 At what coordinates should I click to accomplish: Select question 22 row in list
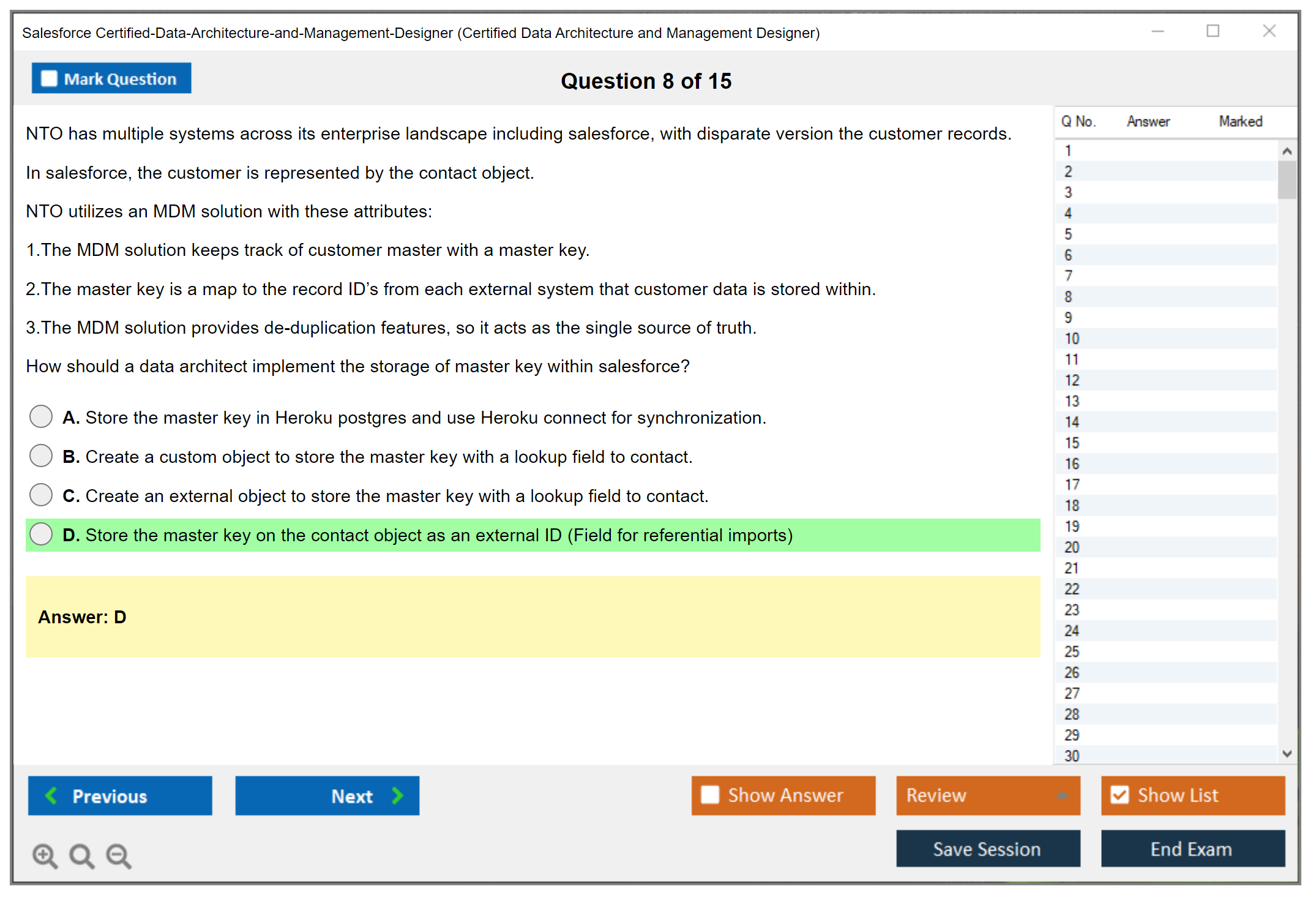pyautogui.click(x=1072, y=589)
